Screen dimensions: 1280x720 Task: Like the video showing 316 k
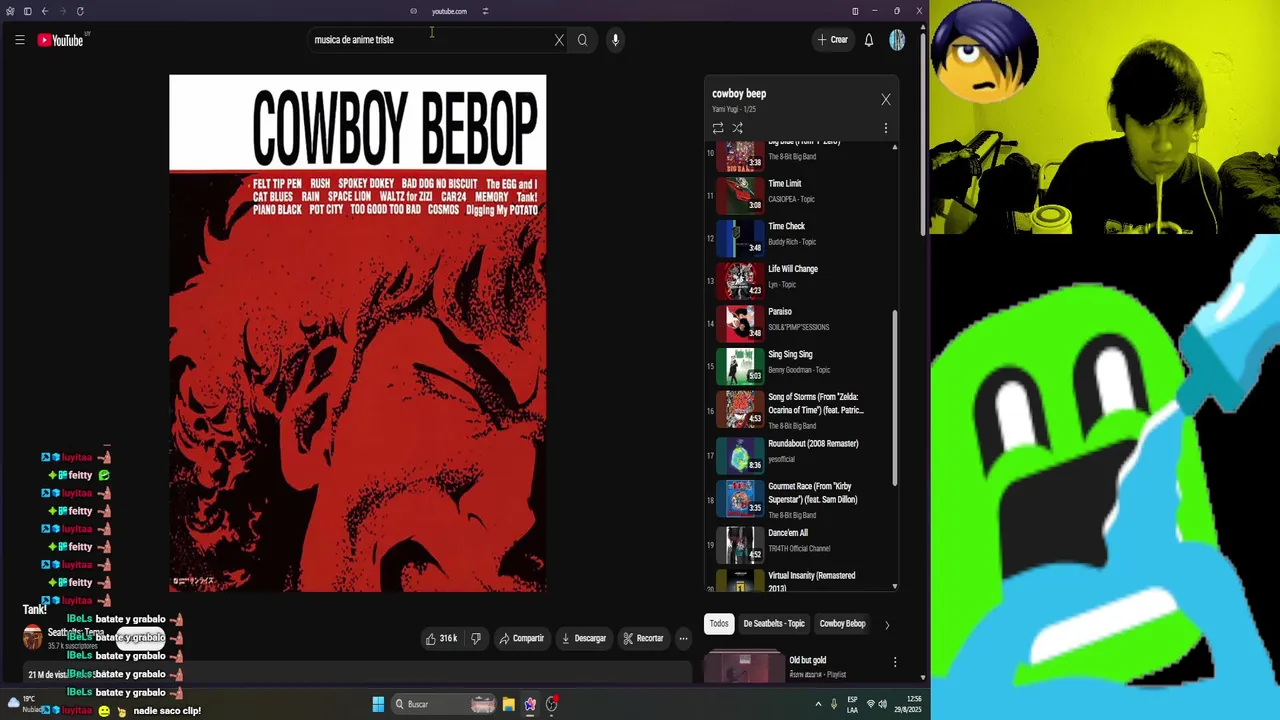(x=441, y=638)
